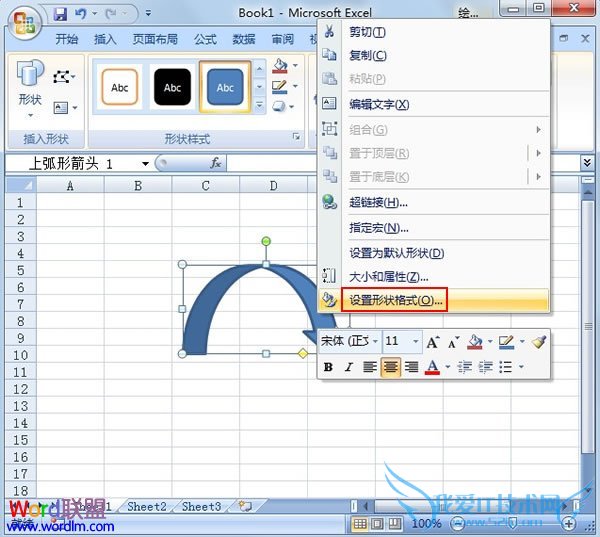Save the workbook with the floppy icon
The image size is (600, 537).
[x=60, y=14]
